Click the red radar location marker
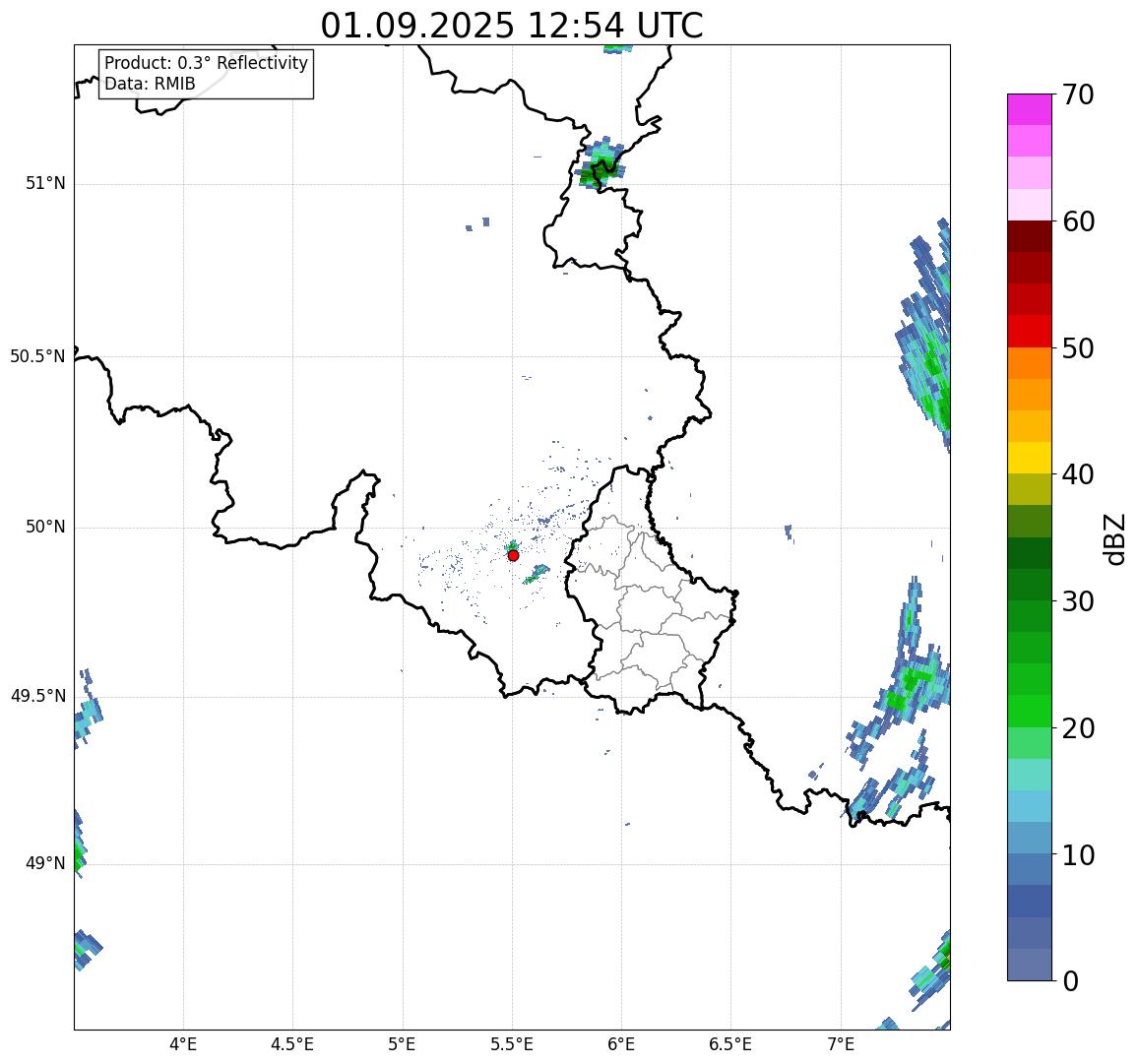Viewport: 1139px width, 1064px height. point(513,555)
